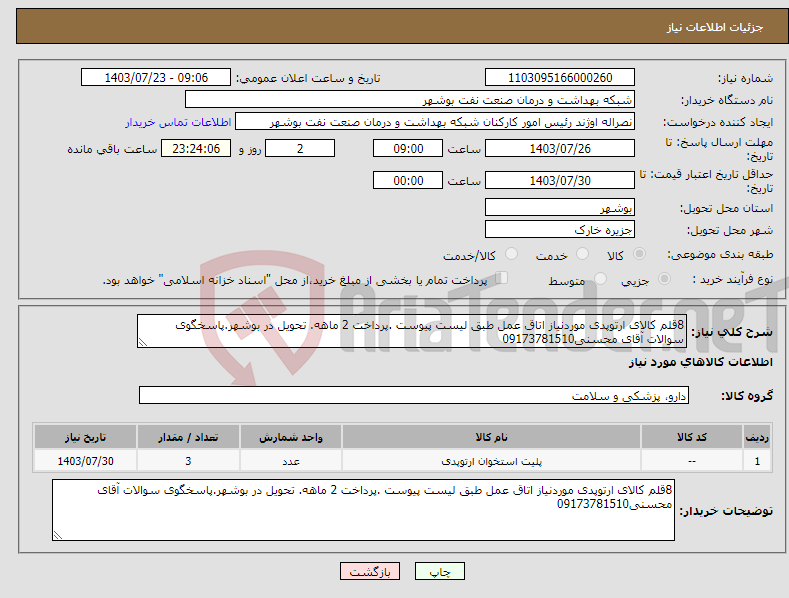This screenshot has height=598, width=789.
Task: Click the price validity time field 00:00
Action: 408,180
